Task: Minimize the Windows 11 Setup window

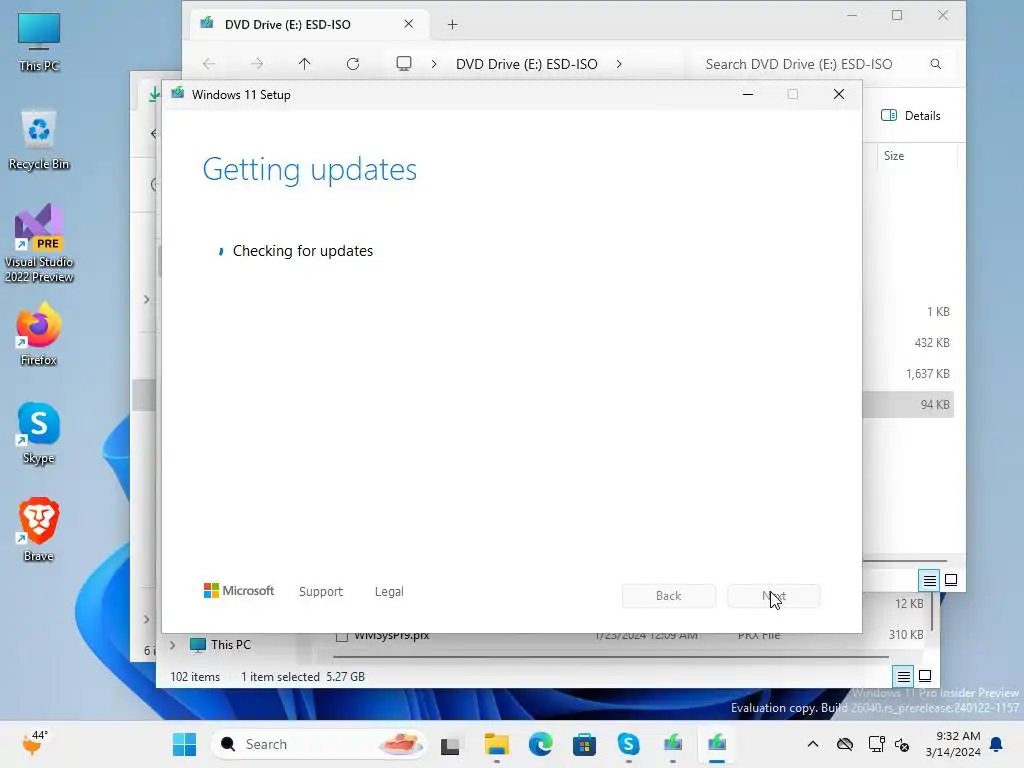Action: (748, 95)
